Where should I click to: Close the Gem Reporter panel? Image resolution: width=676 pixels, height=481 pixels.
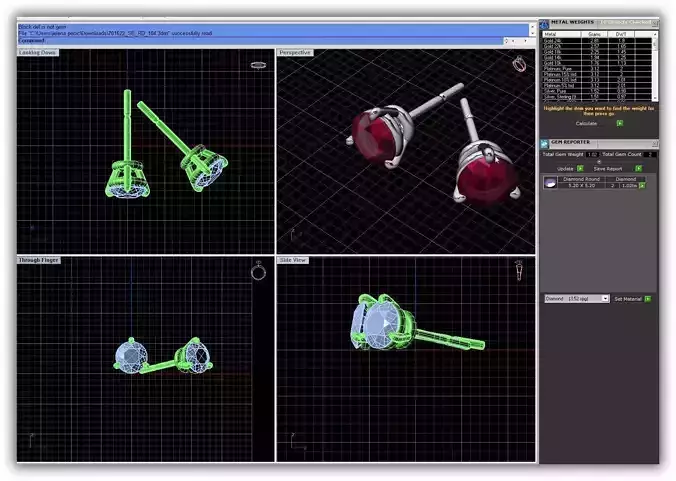point(655,143)
